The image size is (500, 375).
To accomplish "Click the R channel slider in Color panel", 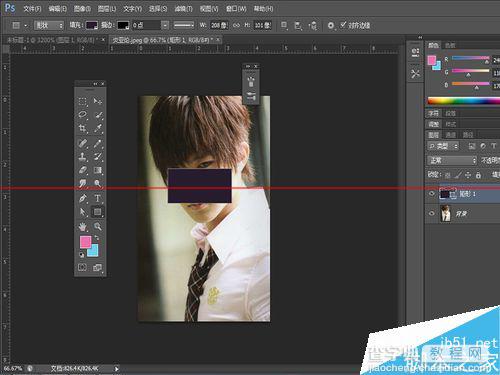I will [470, 59].
